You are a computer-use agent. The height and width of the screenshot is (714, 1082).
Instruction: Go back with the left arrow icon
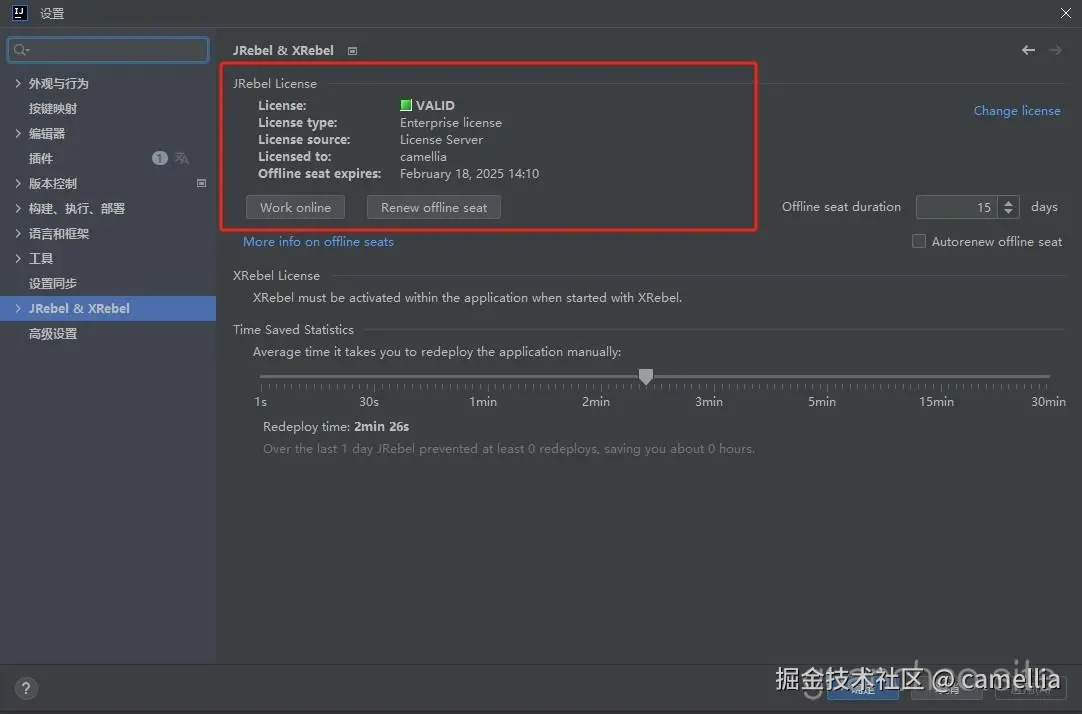point(1028,50)
